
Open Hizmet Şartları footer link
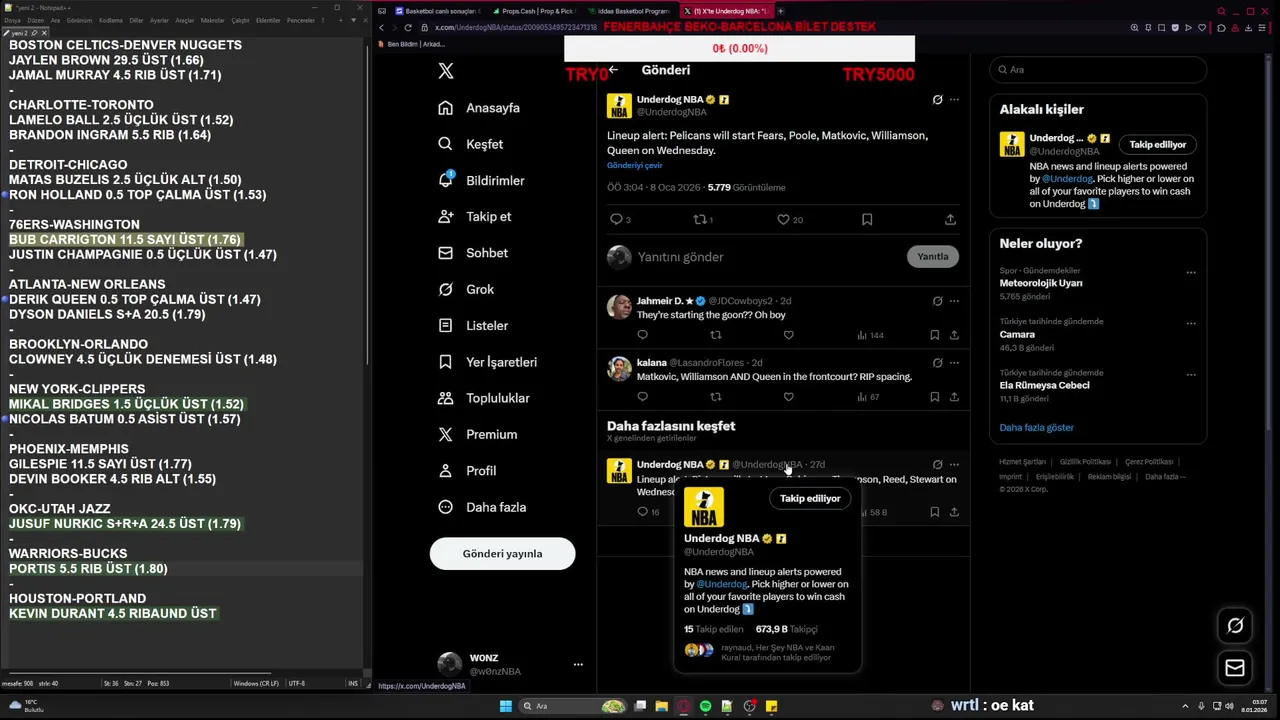pos(1022,462)
